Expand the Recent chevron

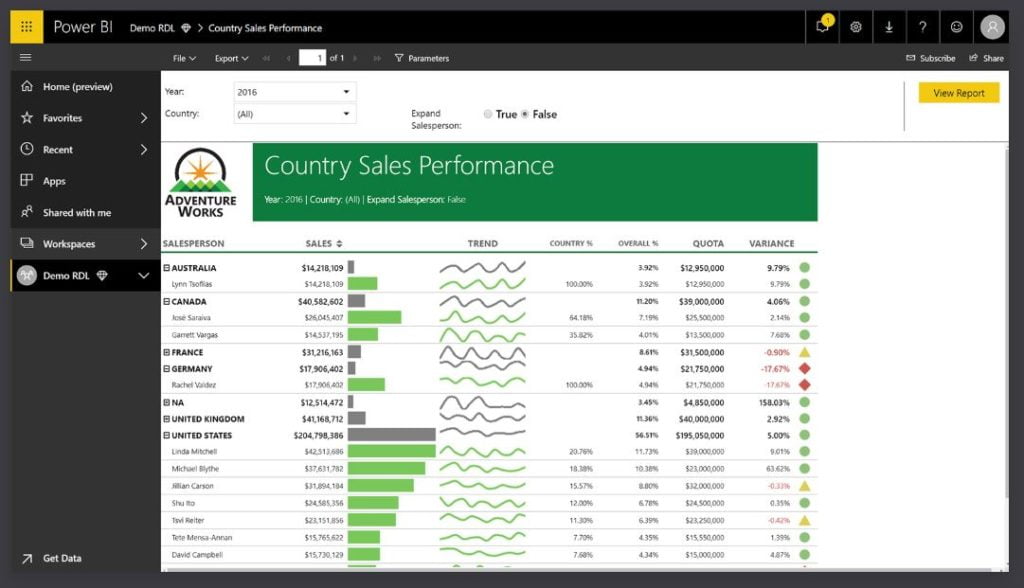tap(144, 149)
